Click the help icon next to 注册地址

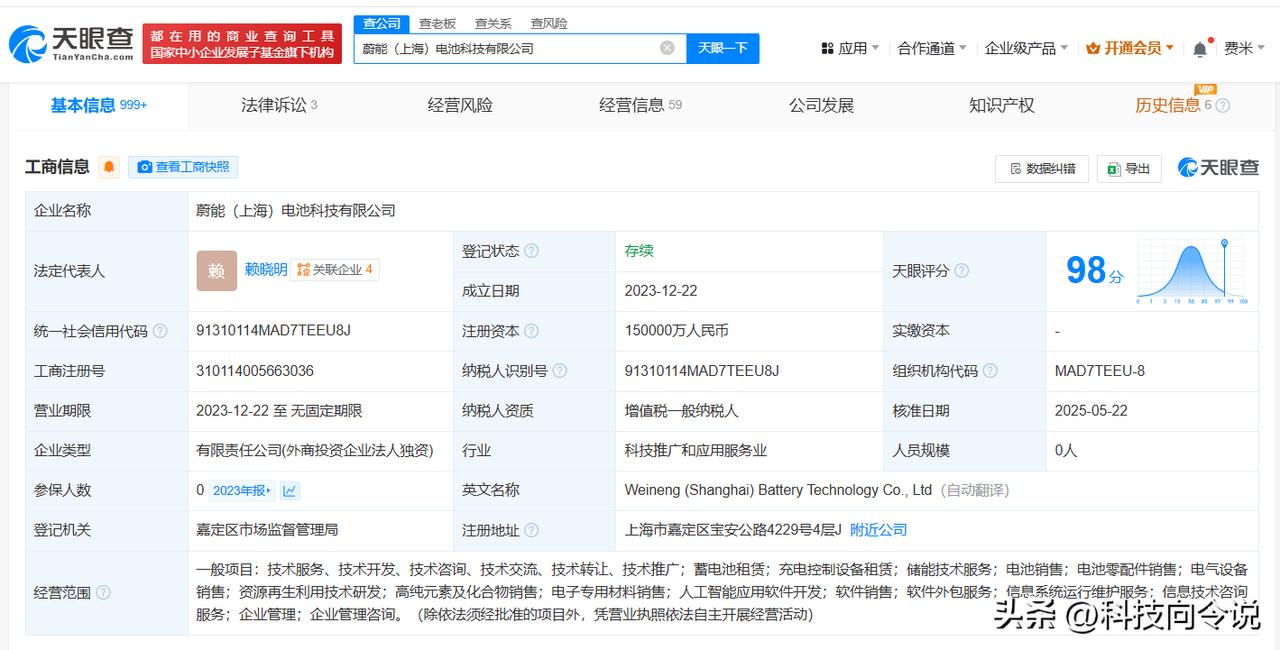(531, 530)
